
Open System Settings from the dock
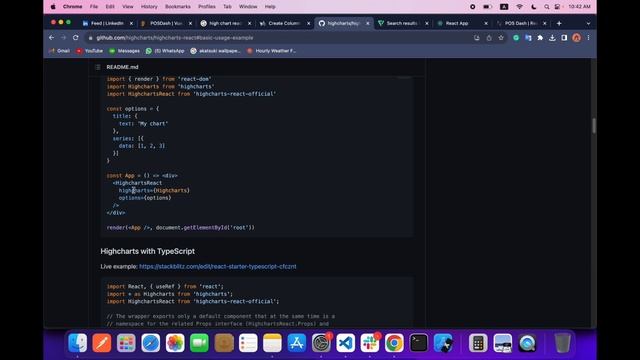coord(321,343)
